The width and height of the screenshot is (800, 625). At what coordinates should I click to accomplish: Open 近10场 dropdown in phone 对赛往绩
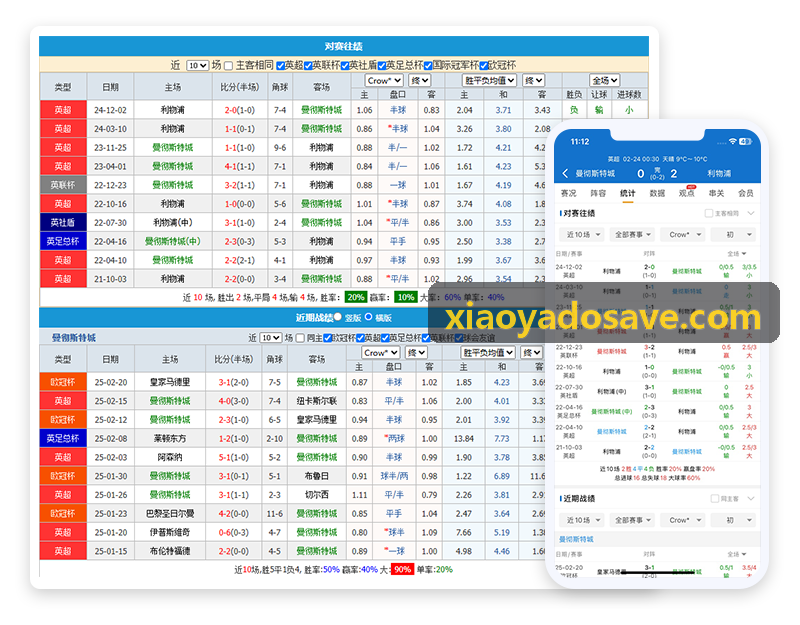(x=582, y=235)
